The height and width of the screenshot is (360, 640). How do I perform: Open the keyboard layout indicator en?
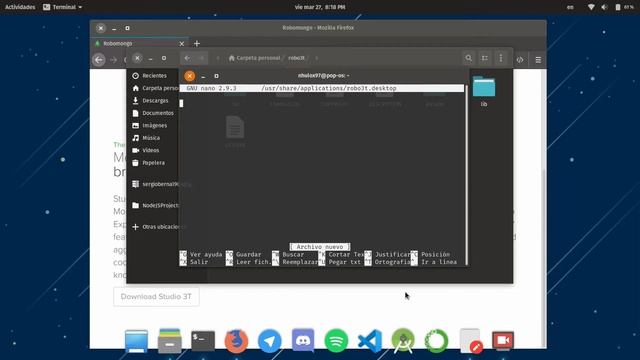coord(570,7)
